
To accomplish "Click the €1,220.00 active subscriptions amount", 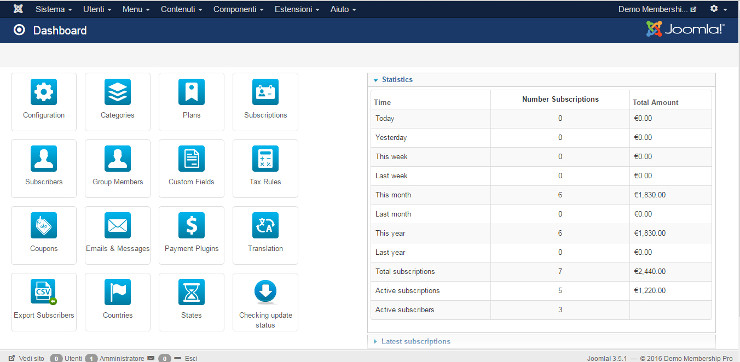I will pos(650,290).
